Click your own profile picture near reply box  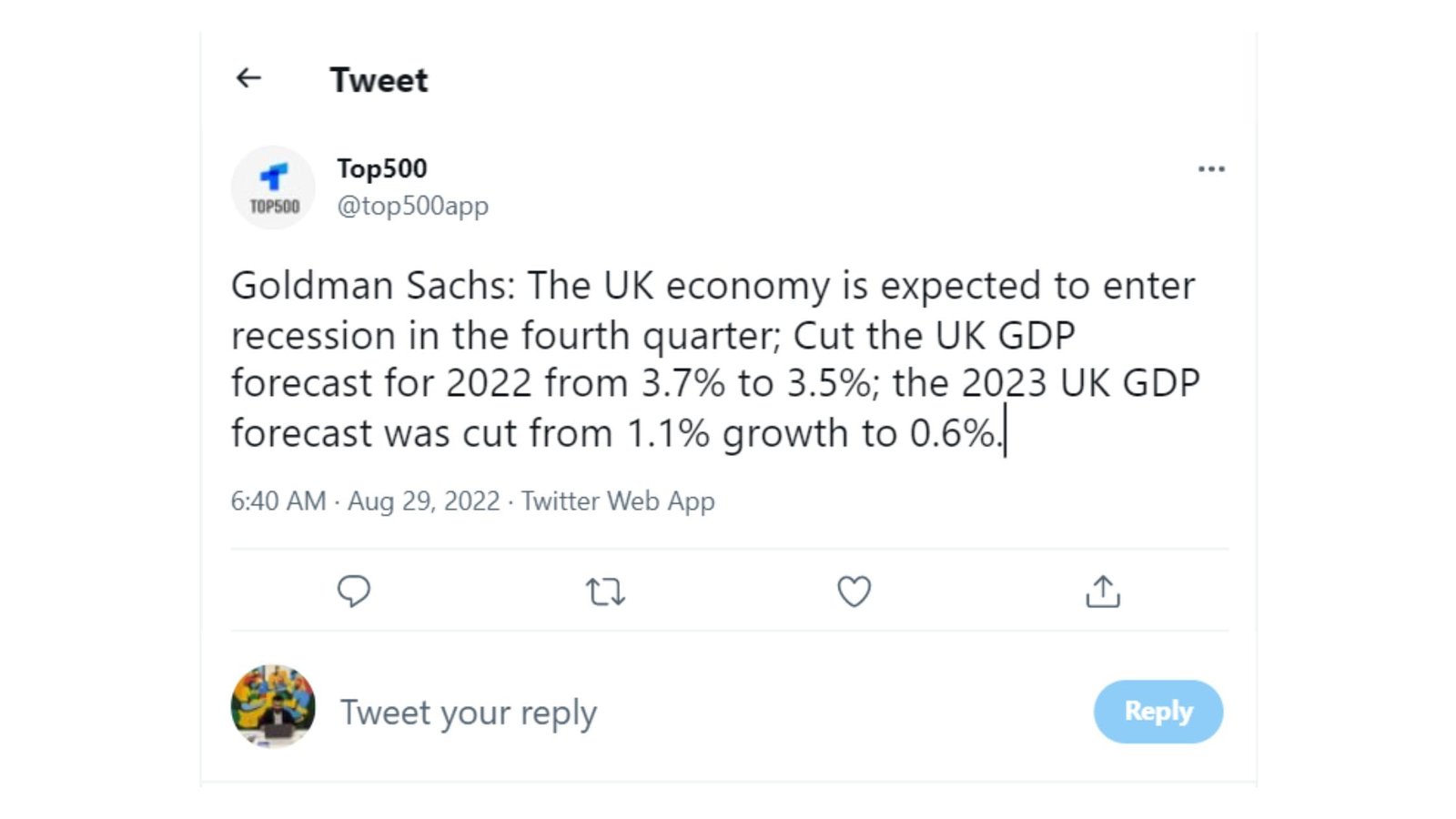point(273,706)
